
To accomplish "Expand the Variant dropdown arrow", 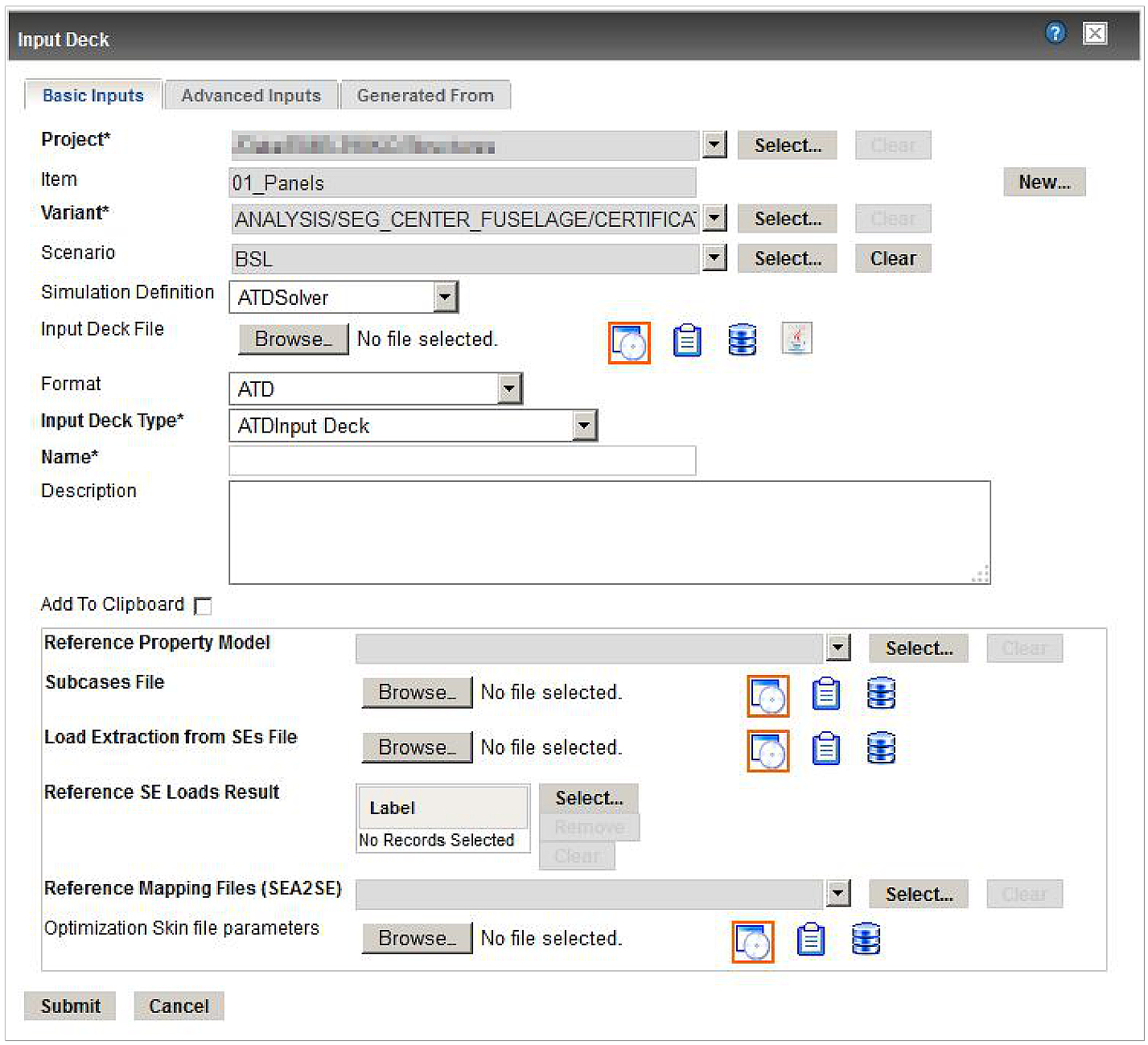I will (714, 218).
